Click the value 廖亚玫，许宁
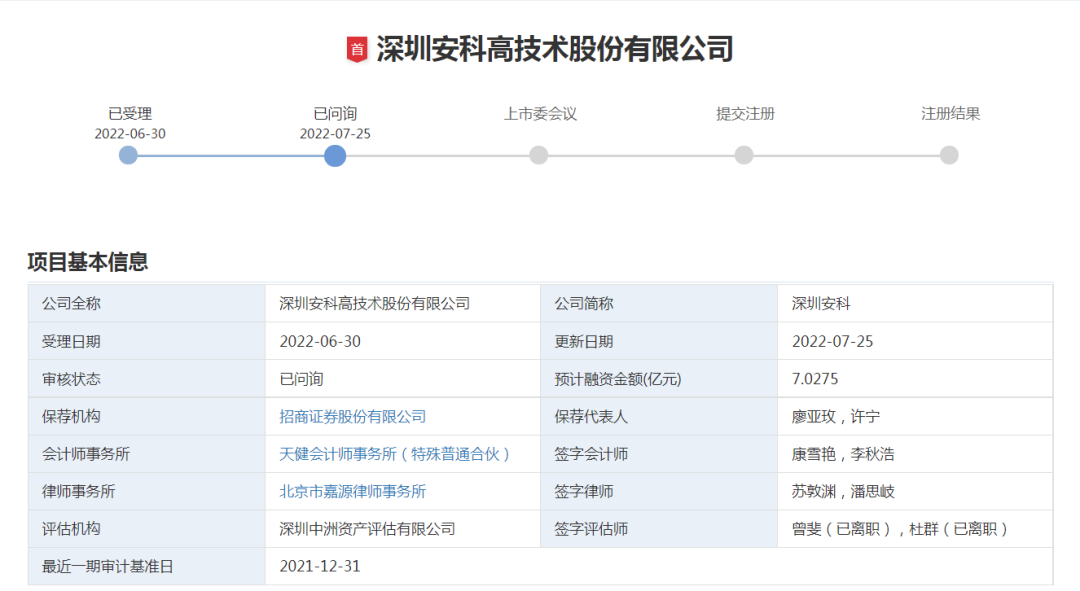The height and width of the screenshot is (591, 1080). click(835, 417)
